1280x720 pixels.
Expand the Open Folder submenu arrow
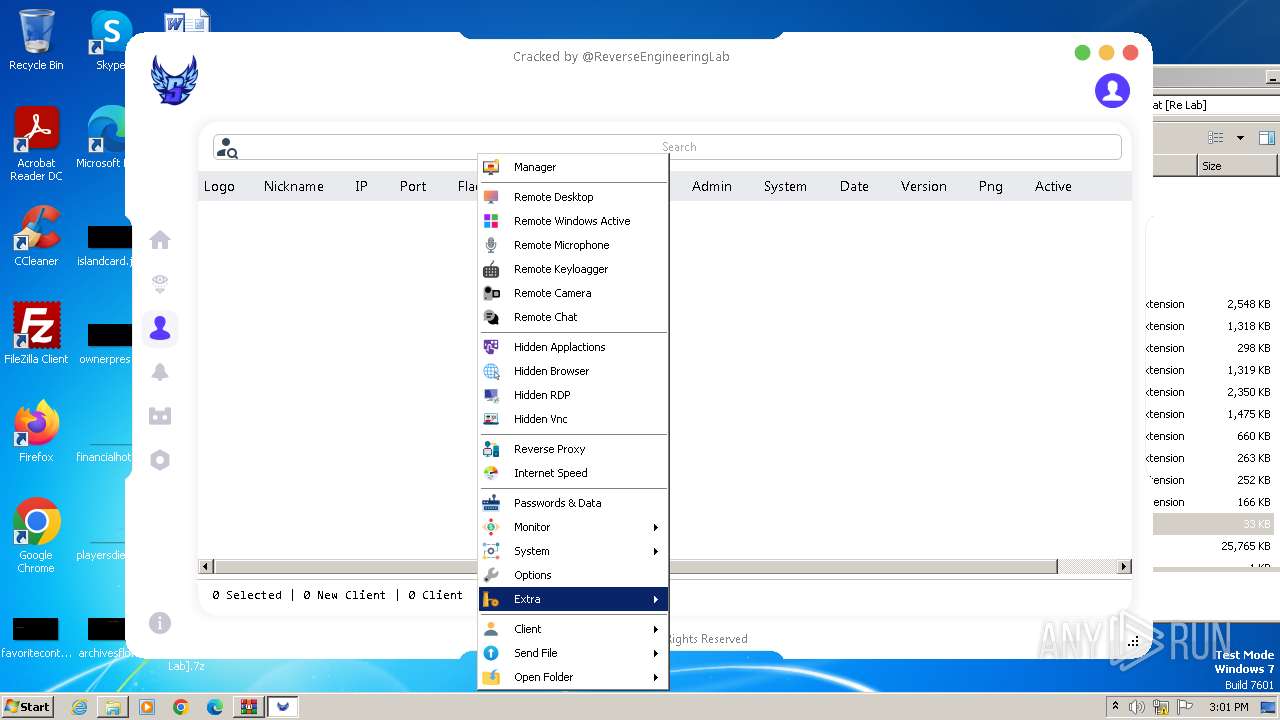point(656,677)
